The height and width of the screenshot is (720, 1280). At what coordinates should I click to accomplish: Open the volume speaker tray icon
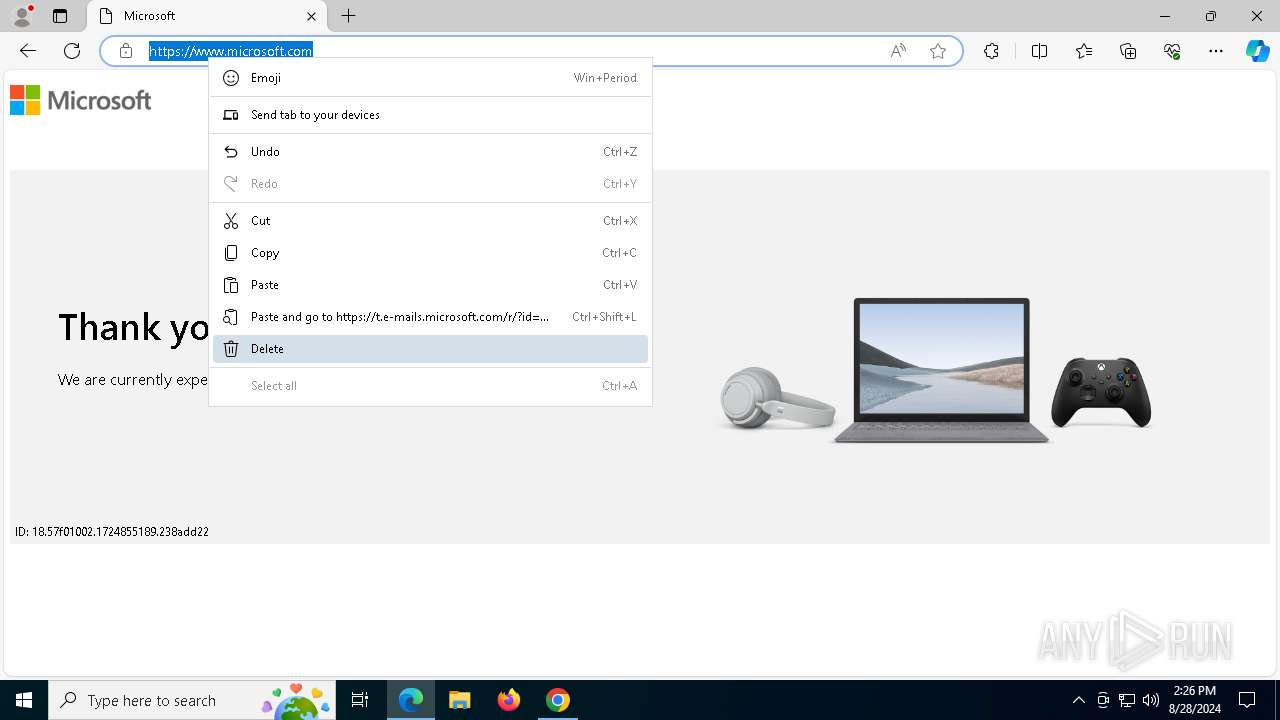tap(1151, 700)
